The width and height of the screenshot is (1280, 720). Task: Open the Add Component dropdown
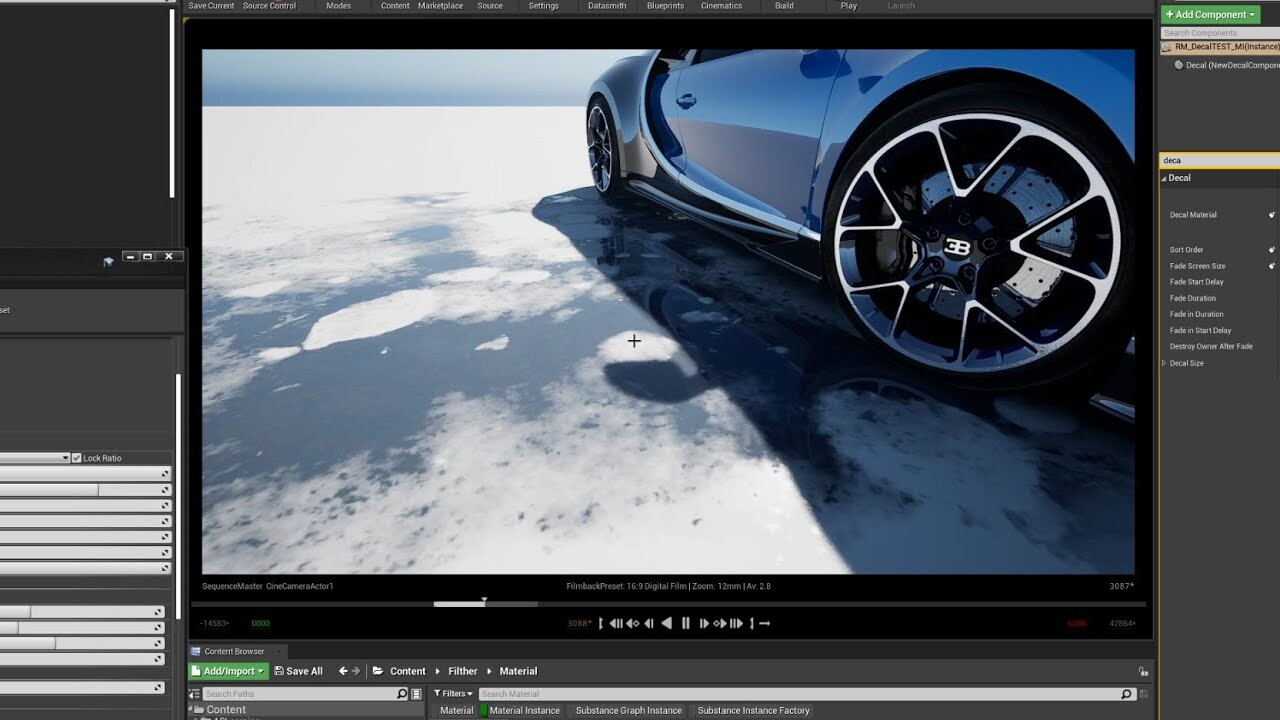point(1210,14)
